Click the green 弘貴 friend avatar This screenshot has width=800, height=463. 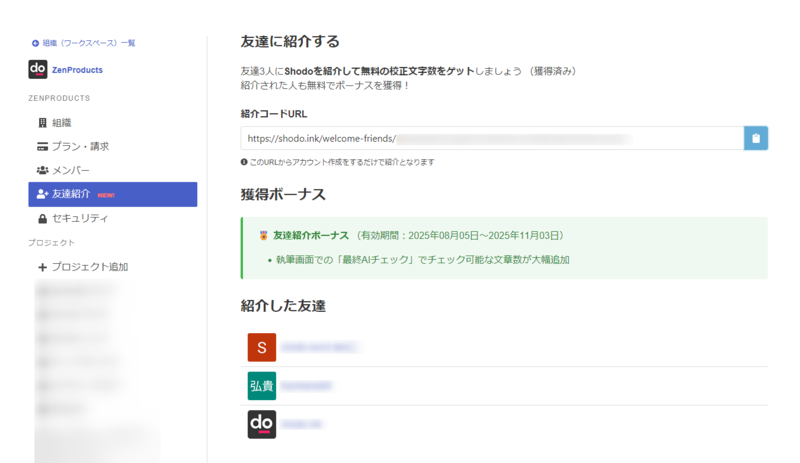click(x=262, y=386)
